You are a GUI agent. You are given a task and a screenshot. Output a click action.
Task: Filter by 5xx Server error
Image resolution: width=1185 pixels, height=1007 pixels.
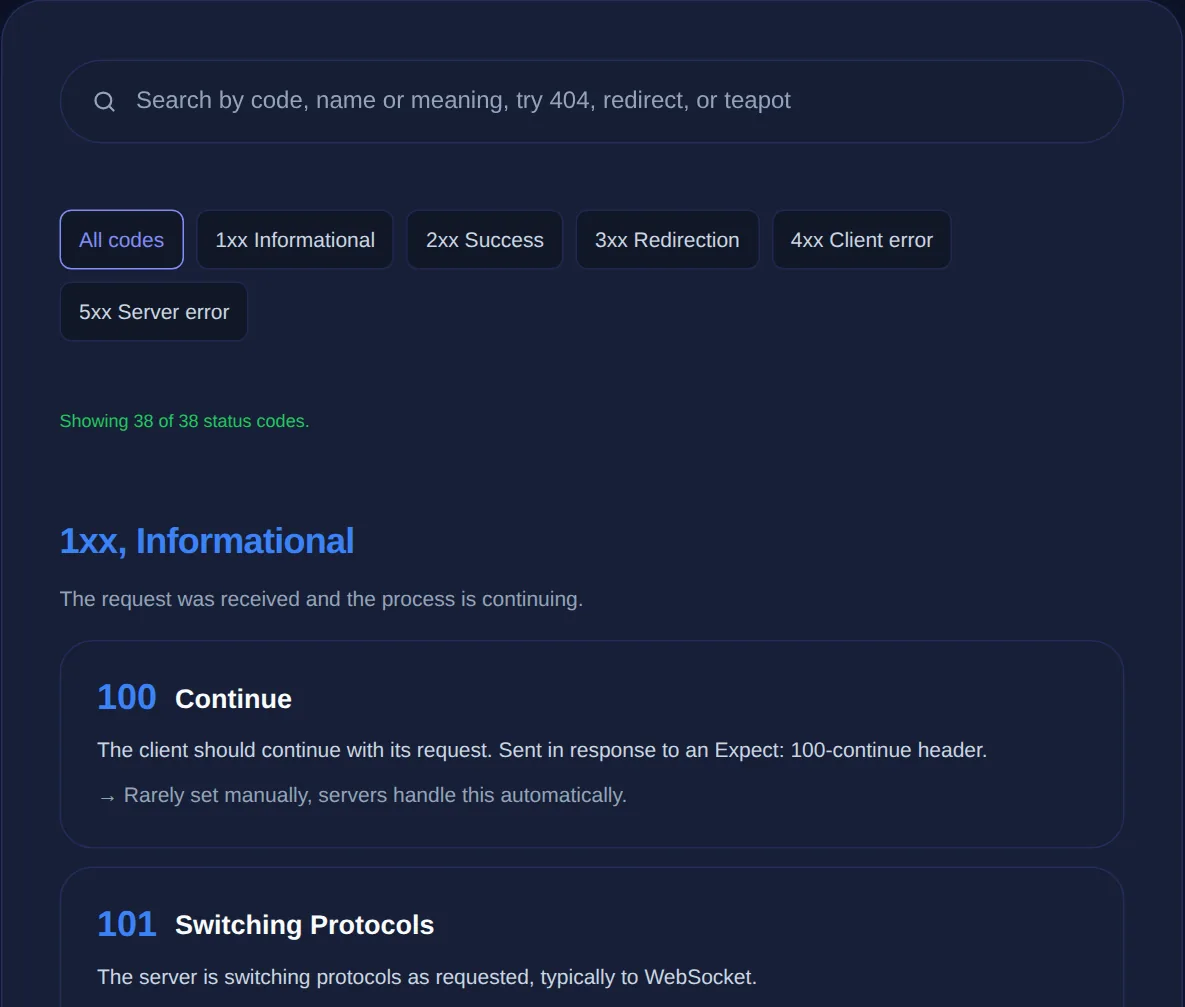(154, 311)
